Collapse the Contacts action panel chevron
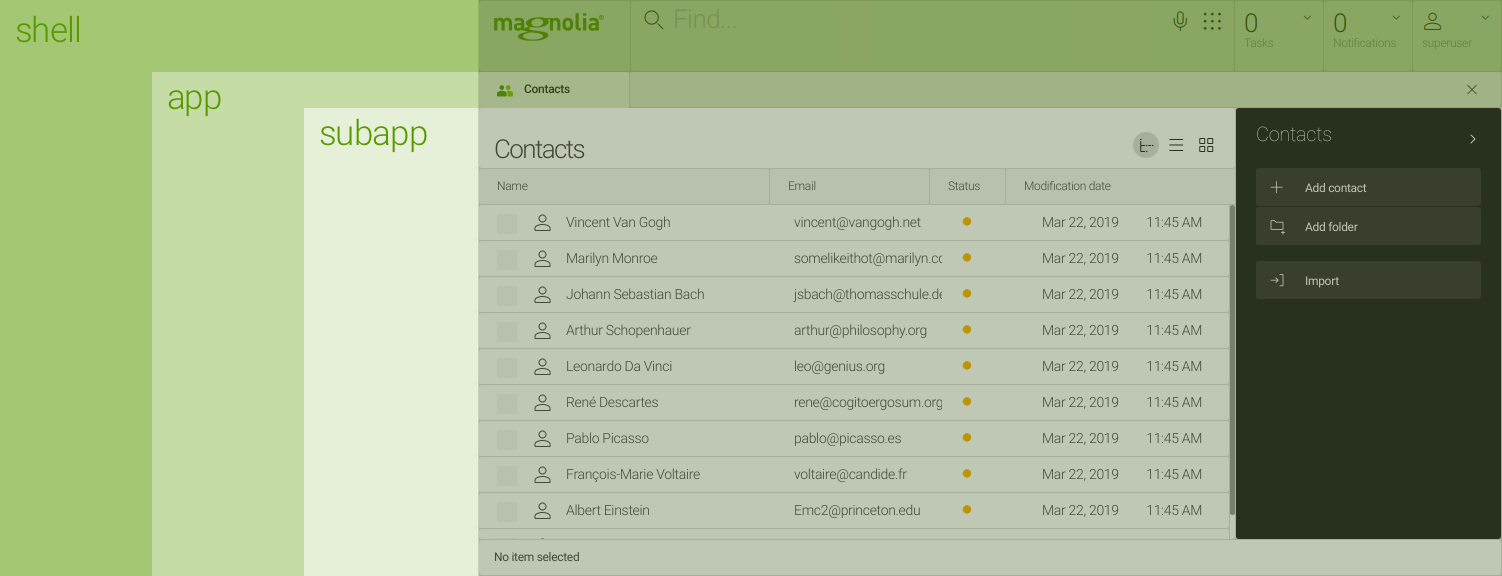The image size is (1502, 576). [1472, 139]
